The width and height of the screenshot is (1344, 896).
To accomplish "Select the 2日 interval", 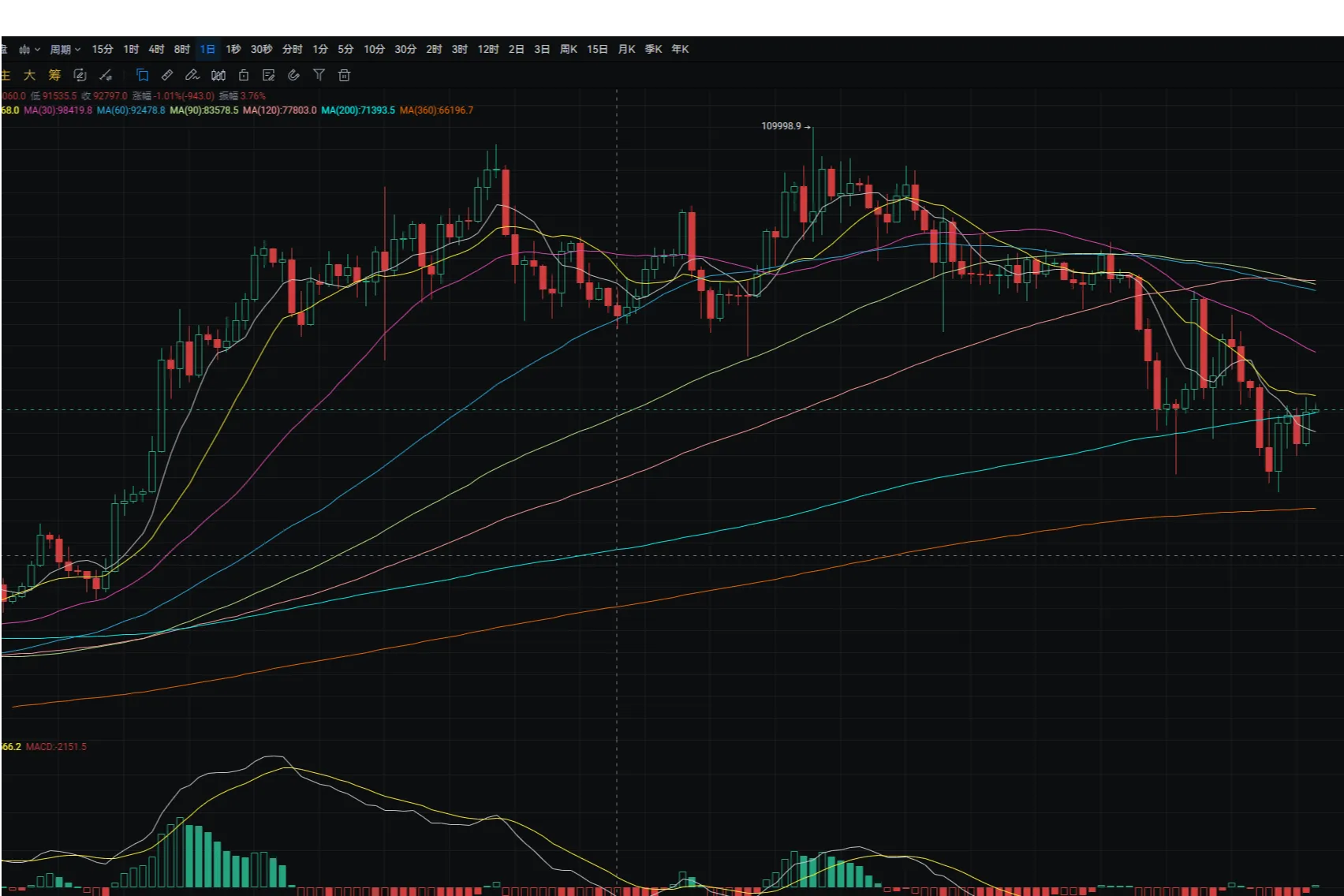I will (517, 50).
